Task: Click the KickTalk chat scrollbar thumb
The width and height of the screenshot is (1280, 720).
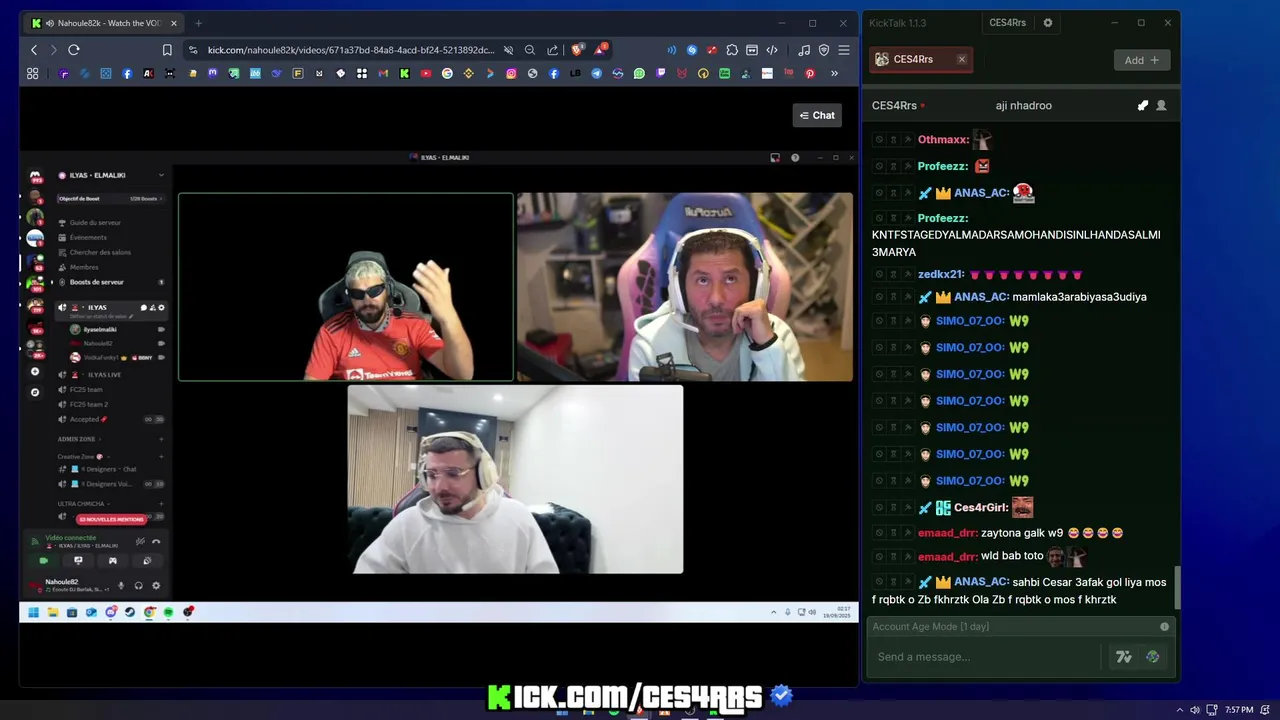Action: pos(1177,587)
